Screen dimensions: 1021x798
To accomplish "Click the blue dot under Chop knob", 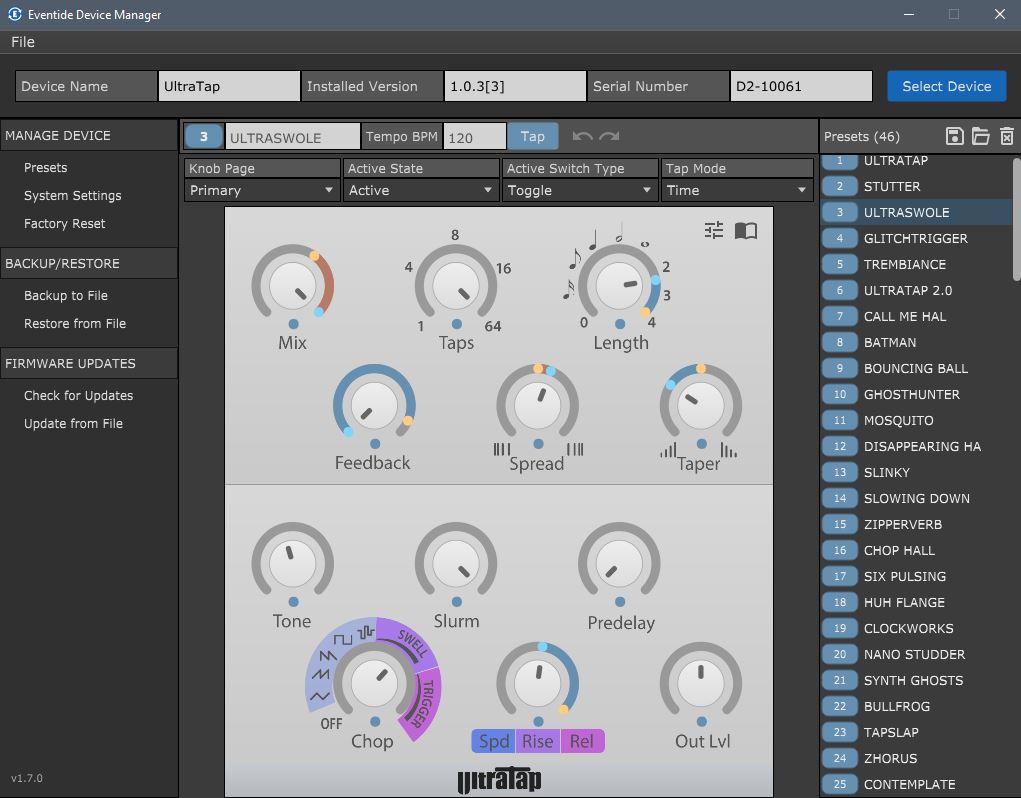I will tap(375, 722).
